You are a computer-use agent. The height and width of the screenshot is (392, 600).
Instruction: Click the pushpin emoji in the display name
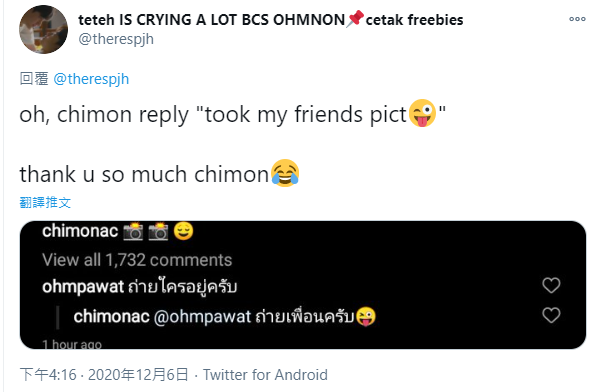pyautogui.click(x=355, y=19)
